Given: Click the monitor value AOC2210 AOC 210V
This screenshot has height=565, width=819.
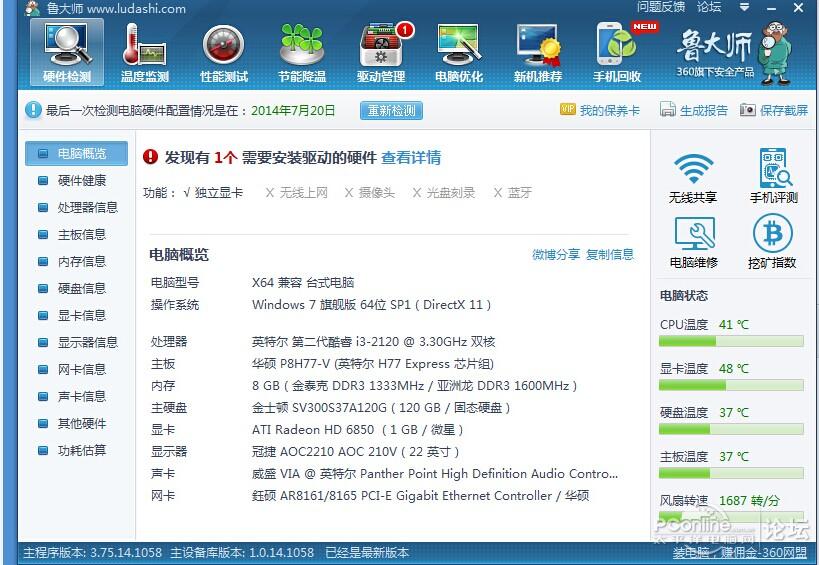Looking at the screenshot, I should [x=356, y=452].
